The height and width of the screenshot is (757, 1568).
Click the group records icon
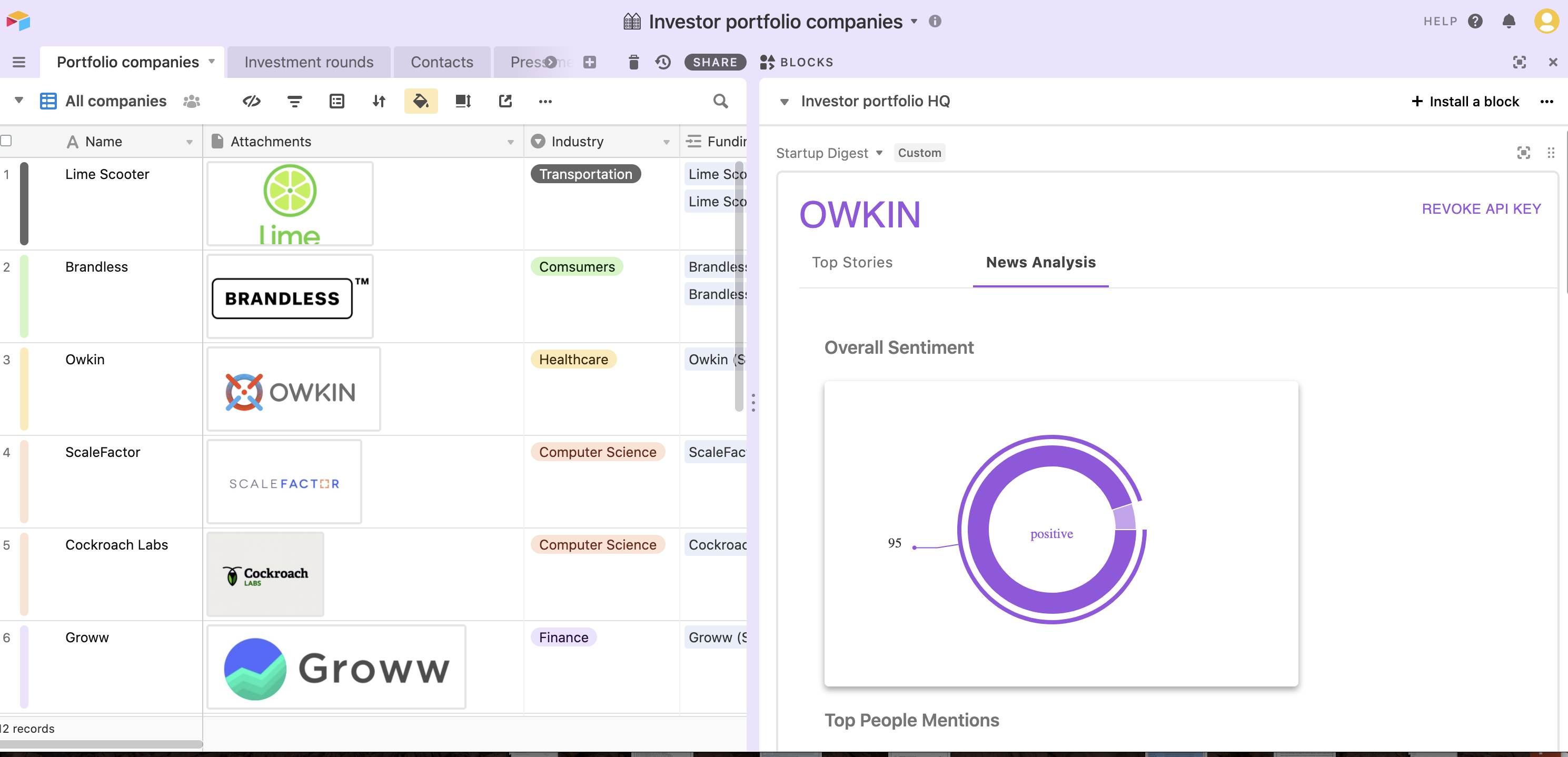pos(336,101)
